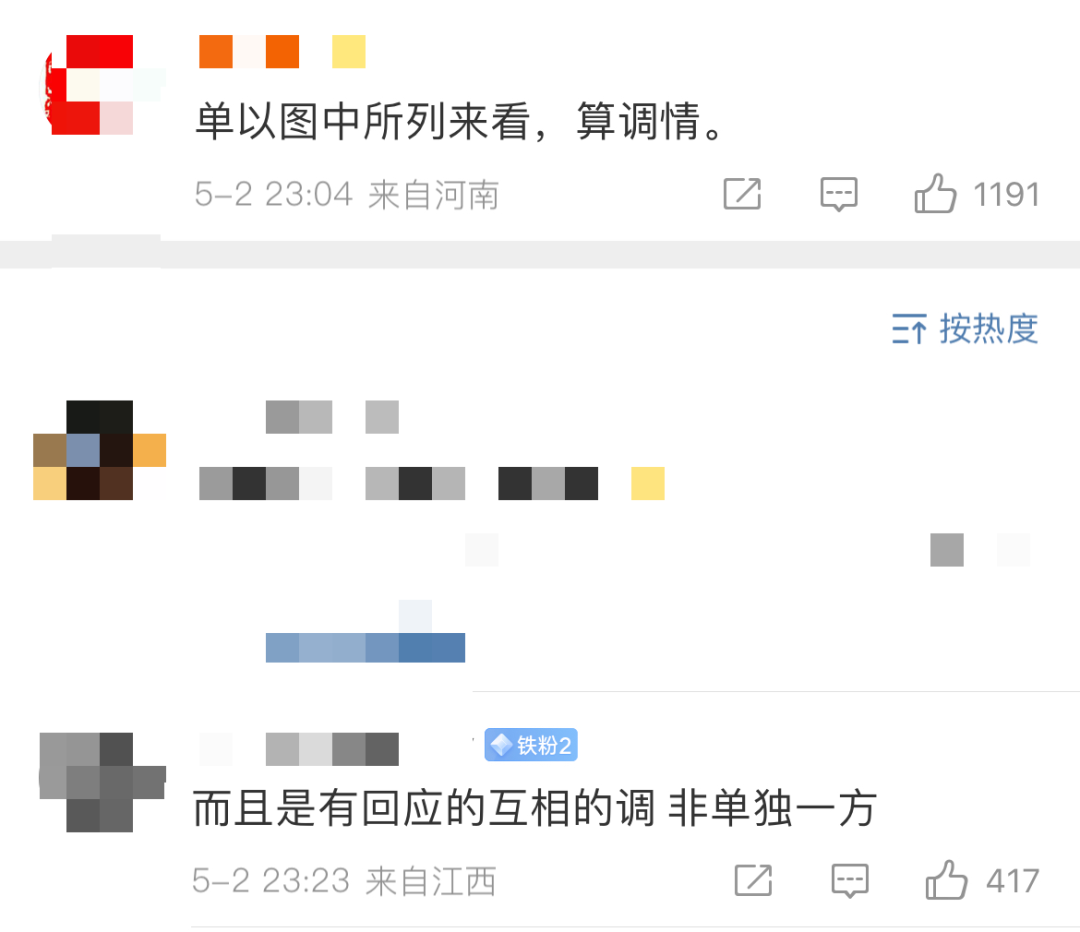Viewport: 1080px width, 932px height.
Task: Open the gray username beside the 铁粉2 badge
Action: 332,749
